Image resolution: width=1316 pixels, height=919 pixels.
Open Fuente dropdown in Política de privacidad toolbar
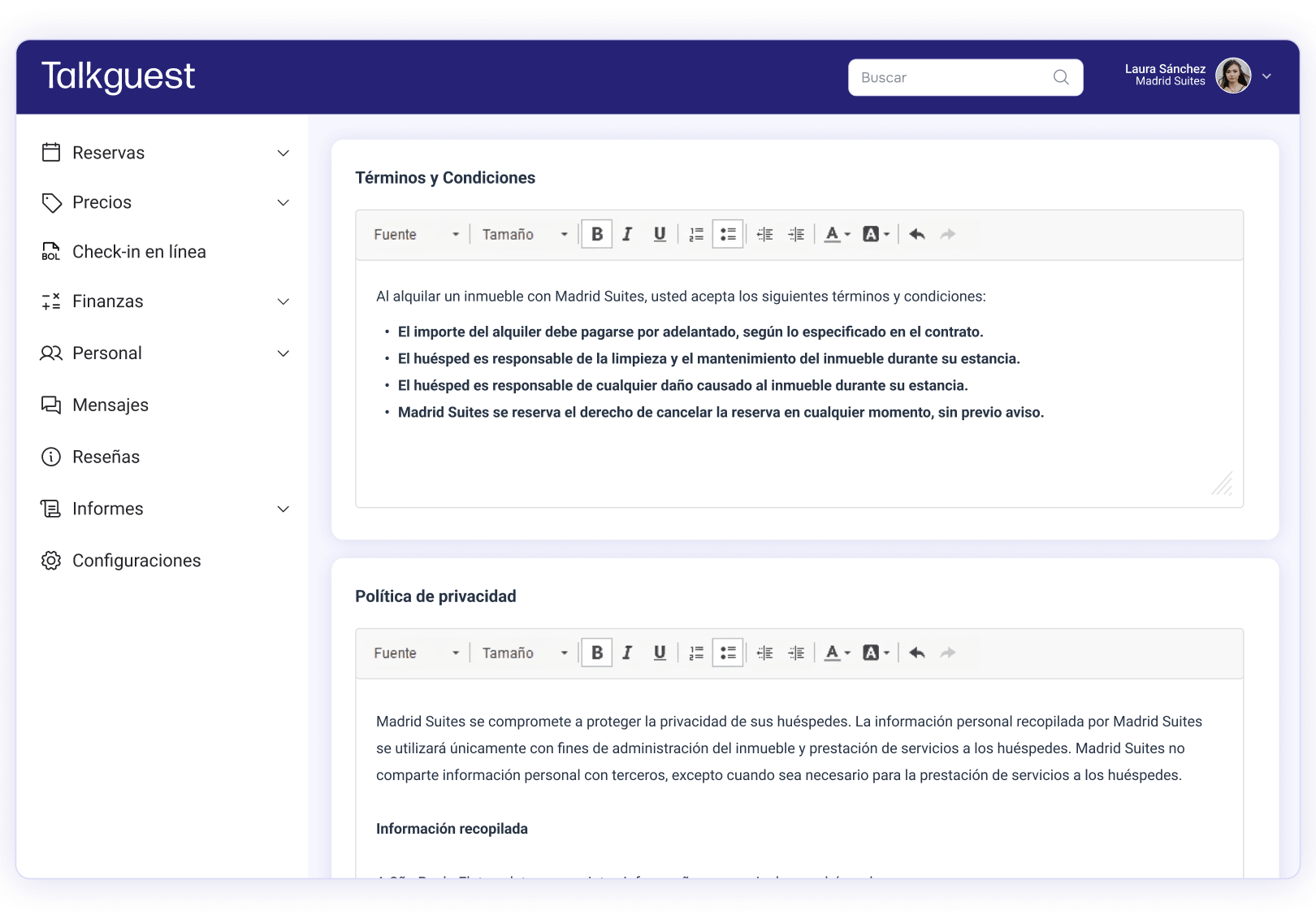point(416,652)
